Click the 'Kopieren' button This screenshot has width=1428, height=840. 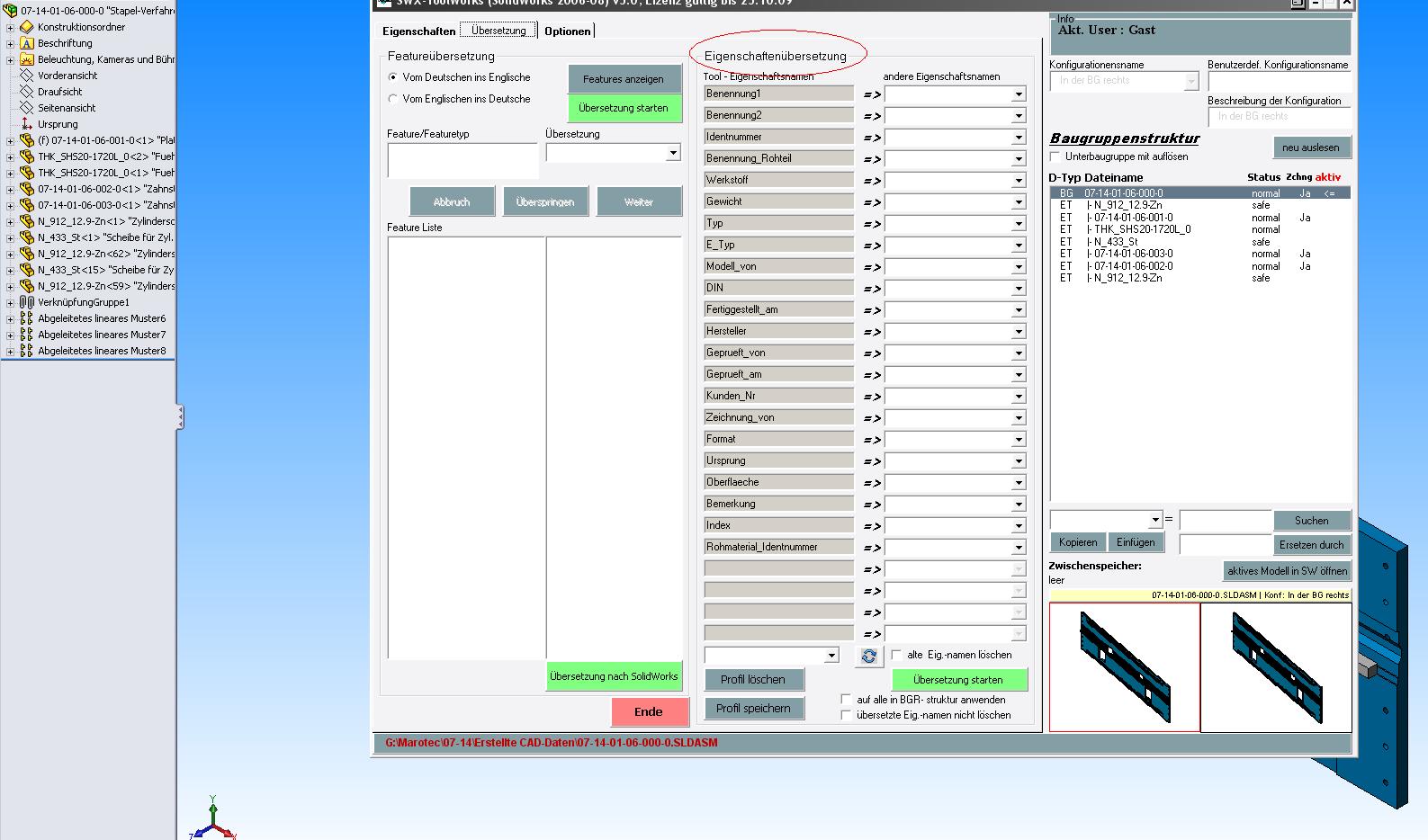coord(1078,542)
